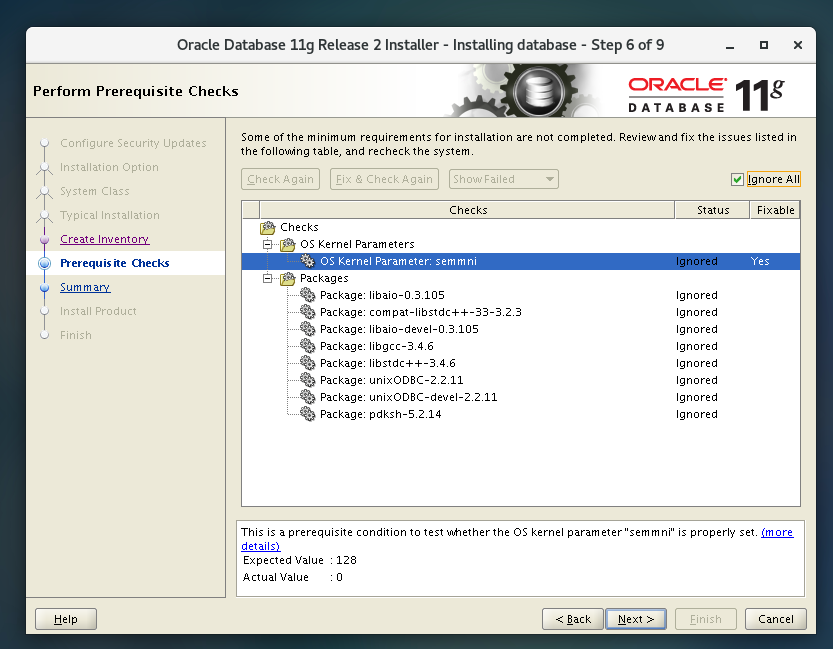The image size is (833, 649).
Task: Go Back to the previous step
Action: coord(573,619)
